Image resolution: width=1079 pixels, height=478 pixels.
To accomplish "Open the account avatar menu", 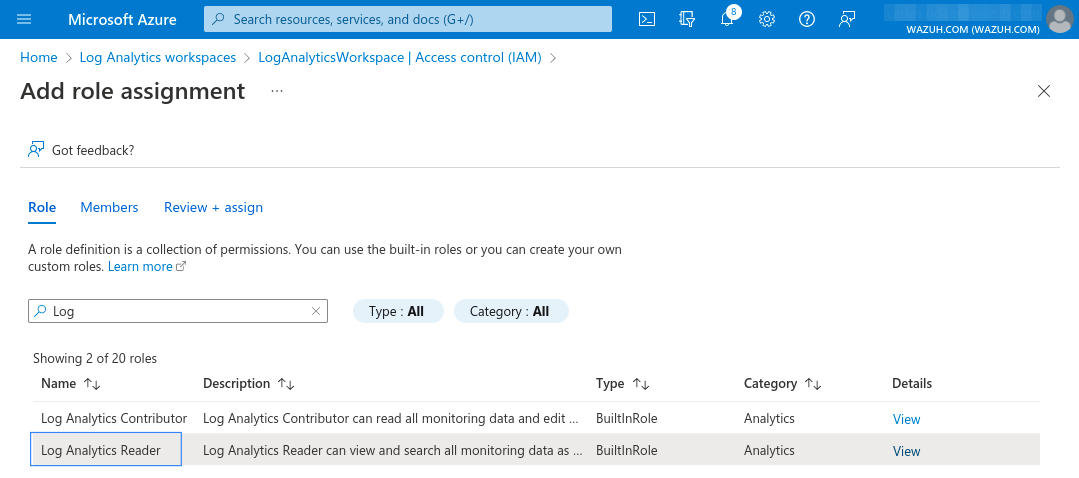I will tap(1058, 19).
